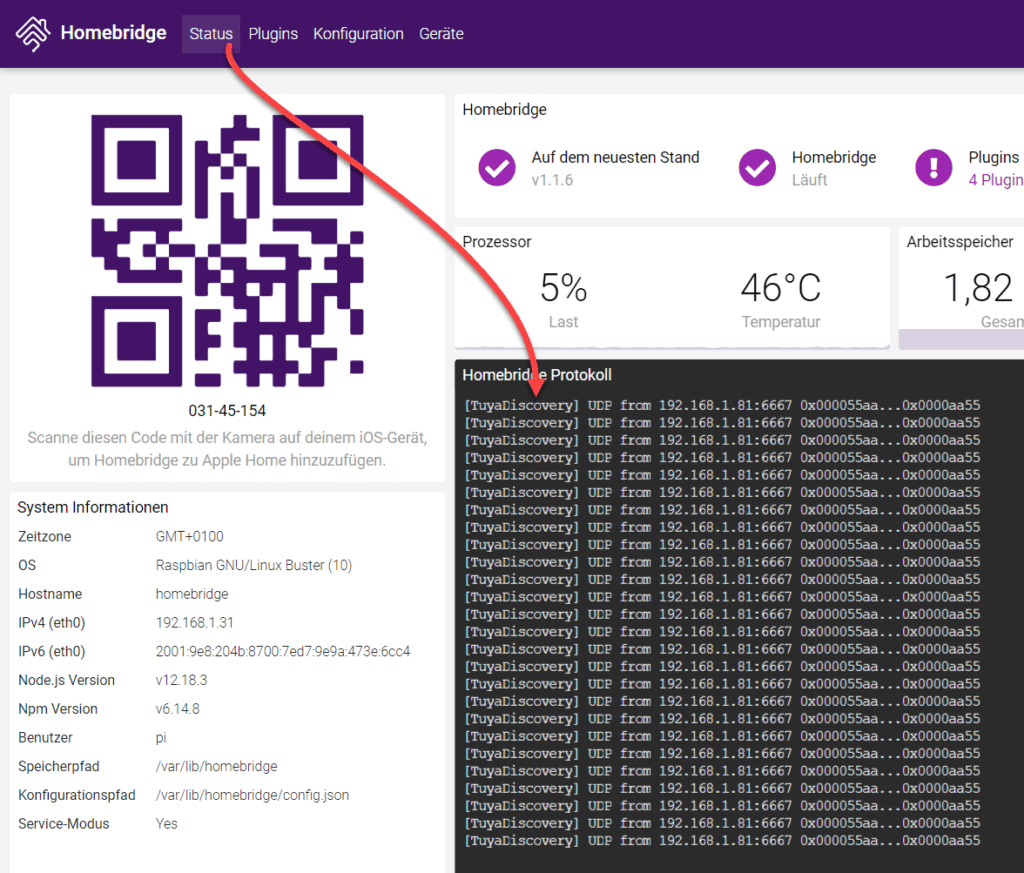
Task: Click the version text v1.1.6
Action: coord(552,180)
